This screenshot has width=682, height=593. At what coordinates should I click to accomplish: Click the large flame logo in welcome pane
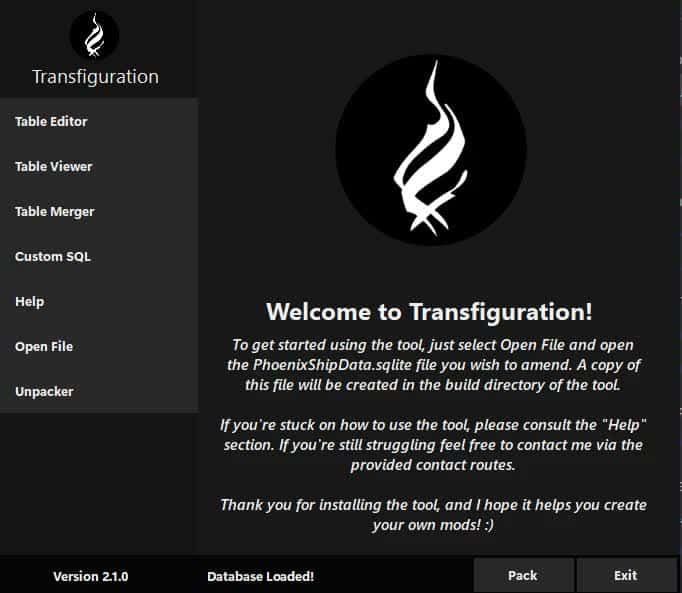431,149
